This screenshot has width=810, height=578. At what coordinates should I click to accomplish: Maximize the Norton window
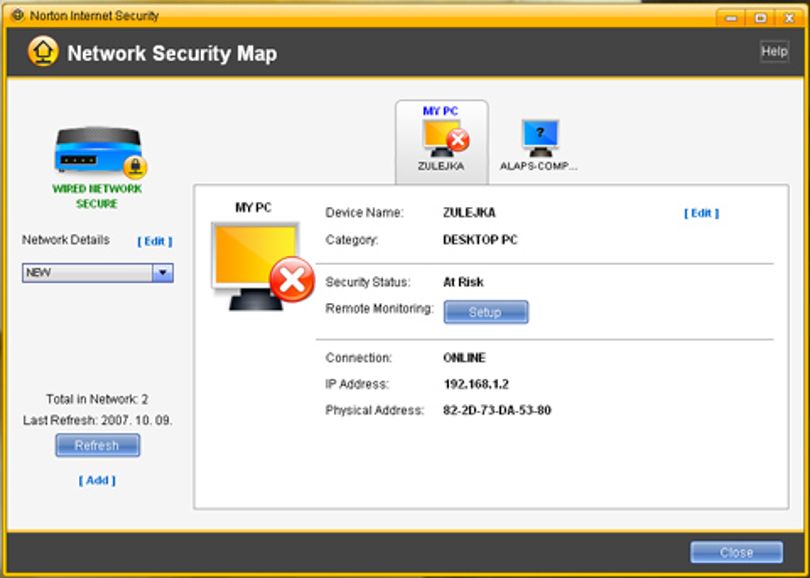(760, 18)
